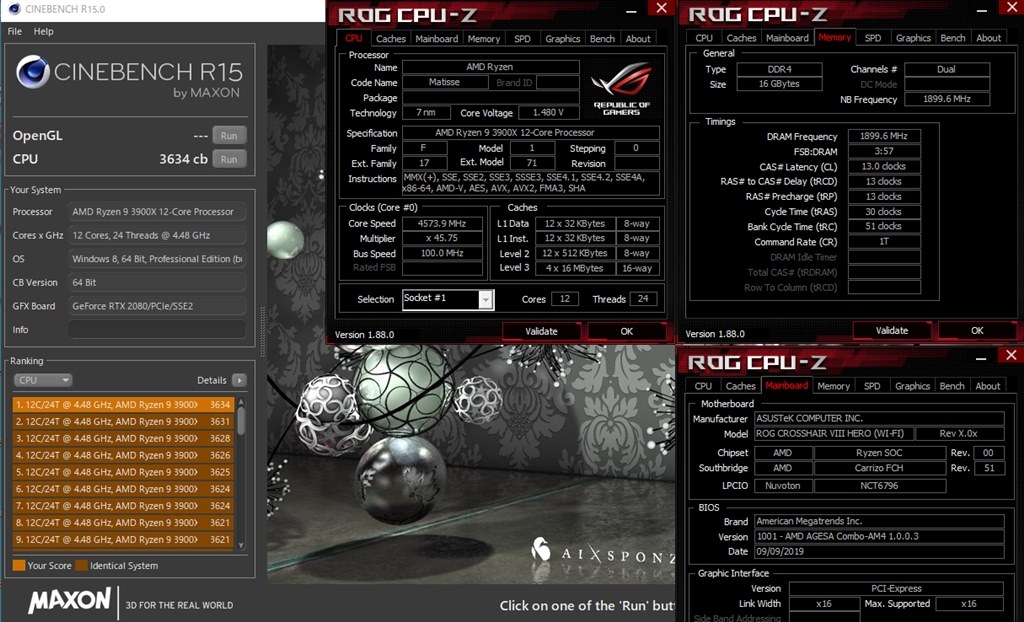1024x622 pixels.
Task: Select CPU tab in CPU-Z CPU window
Action: click(354, 39)
